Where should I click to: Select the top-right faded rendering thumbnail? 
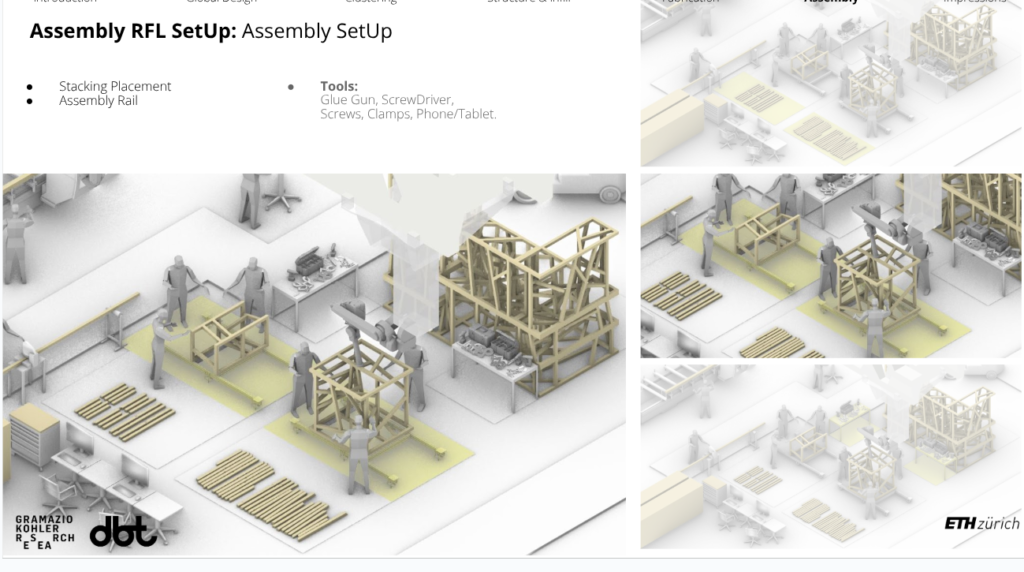(x=830, y=85)
